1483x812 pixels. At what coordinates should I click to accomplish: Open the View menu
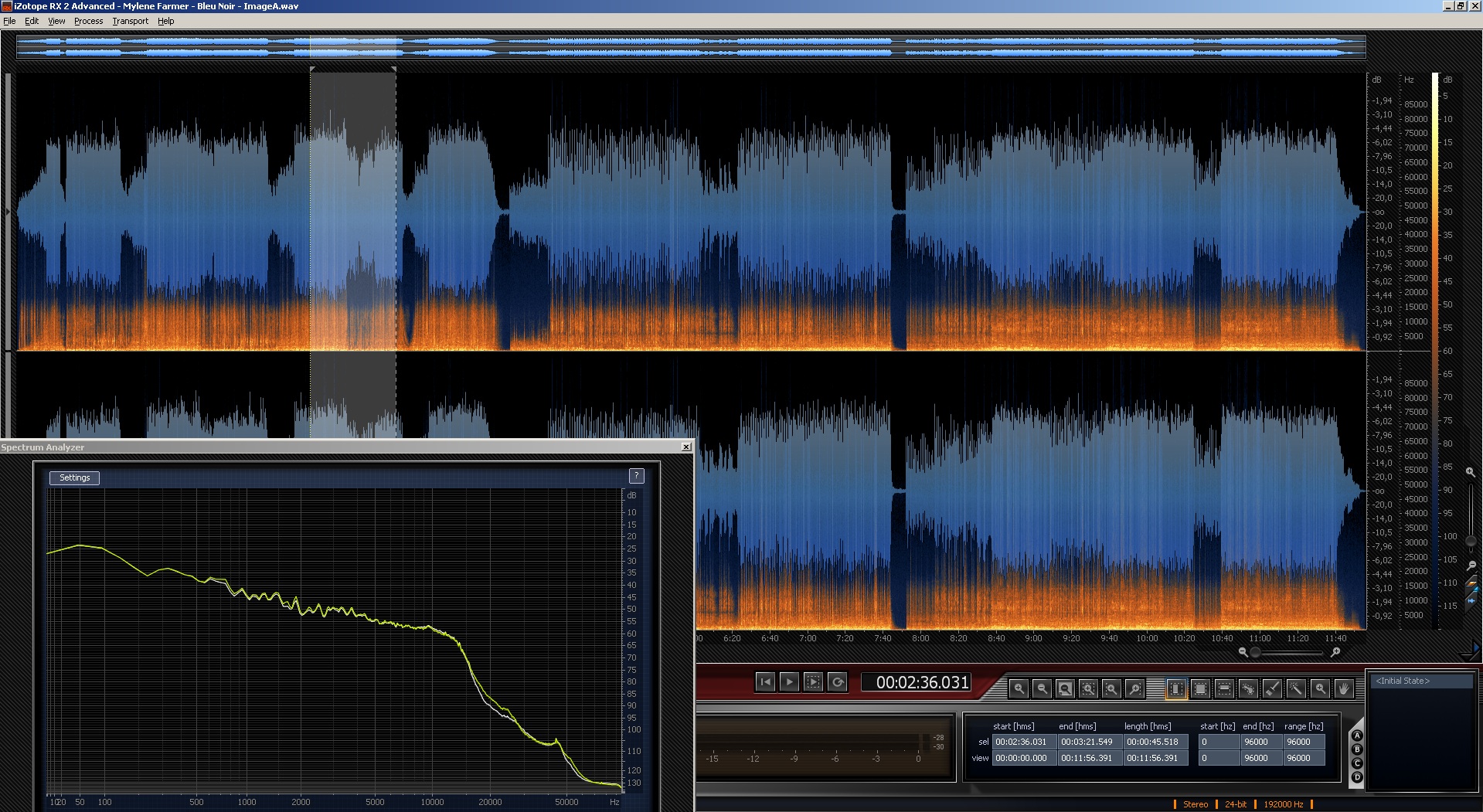[x=56, y=21]
